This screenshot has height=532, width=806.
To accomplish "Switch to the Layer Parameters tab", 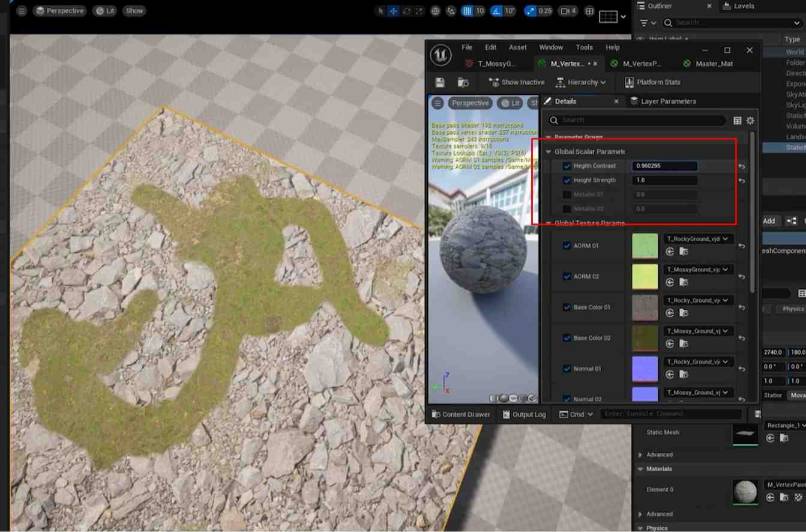I will (663, 101).
